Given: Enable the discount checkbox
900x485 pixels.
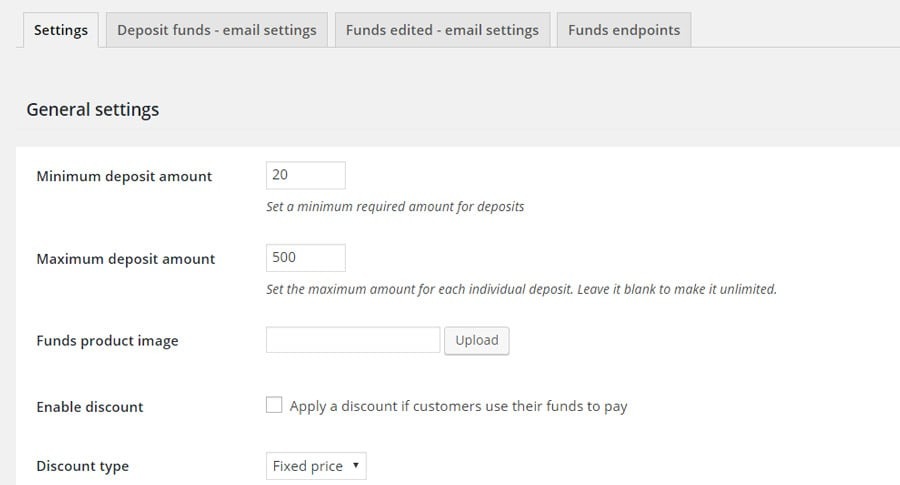Looking at the screenshot, I should point(274,406).
